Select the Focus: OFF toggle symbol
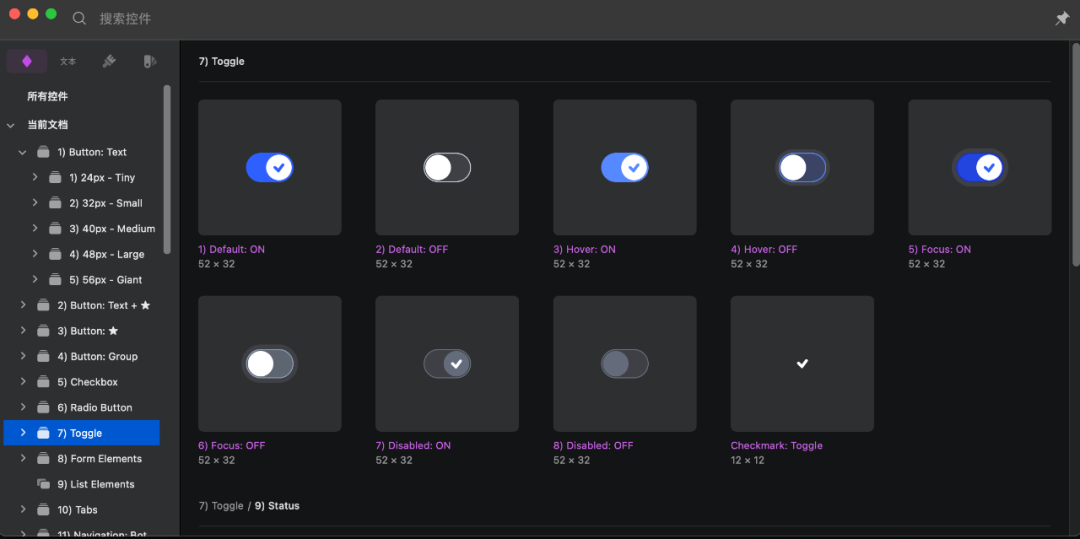Image resolution: width=1080 pixels, height=539 pixels. click(269, 363)
